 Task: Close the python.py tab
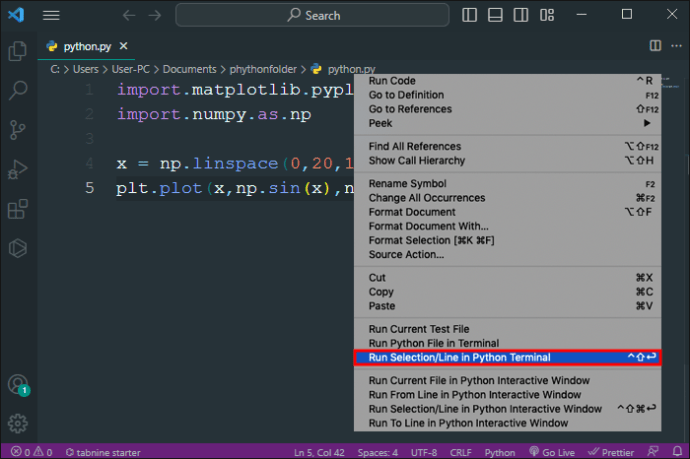(x=124, y=46)
